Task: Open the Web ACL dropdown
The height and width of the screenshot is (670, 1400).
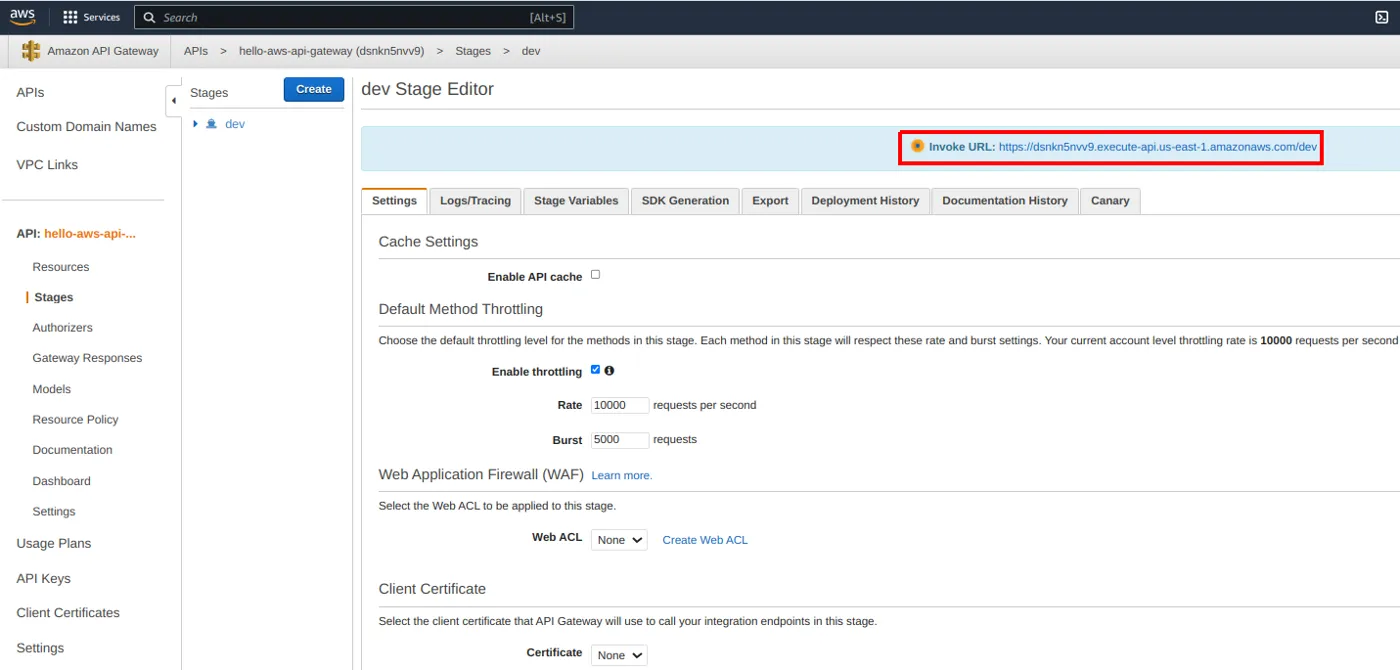Action: (619, 540)
